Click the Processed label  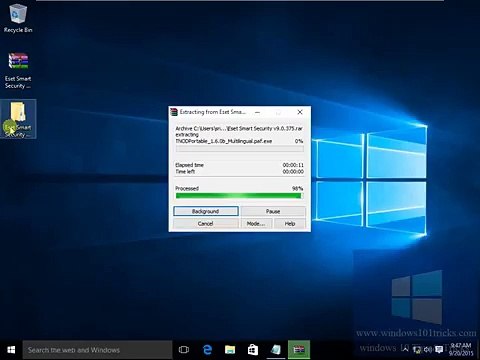click(187, 188)
